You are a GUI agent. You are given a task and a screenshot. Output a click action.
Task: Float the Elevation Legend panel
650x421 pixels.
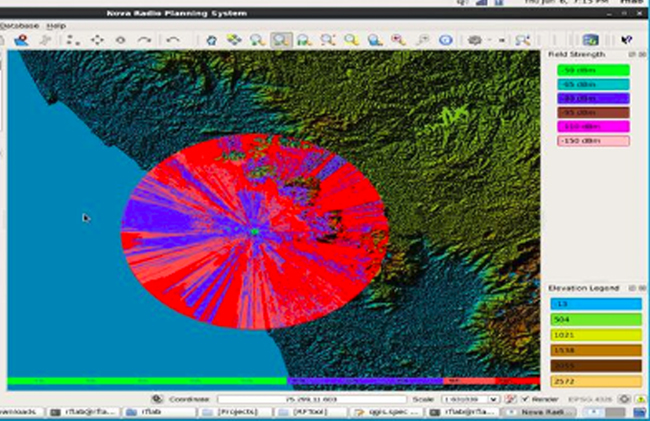pos(632,288)
